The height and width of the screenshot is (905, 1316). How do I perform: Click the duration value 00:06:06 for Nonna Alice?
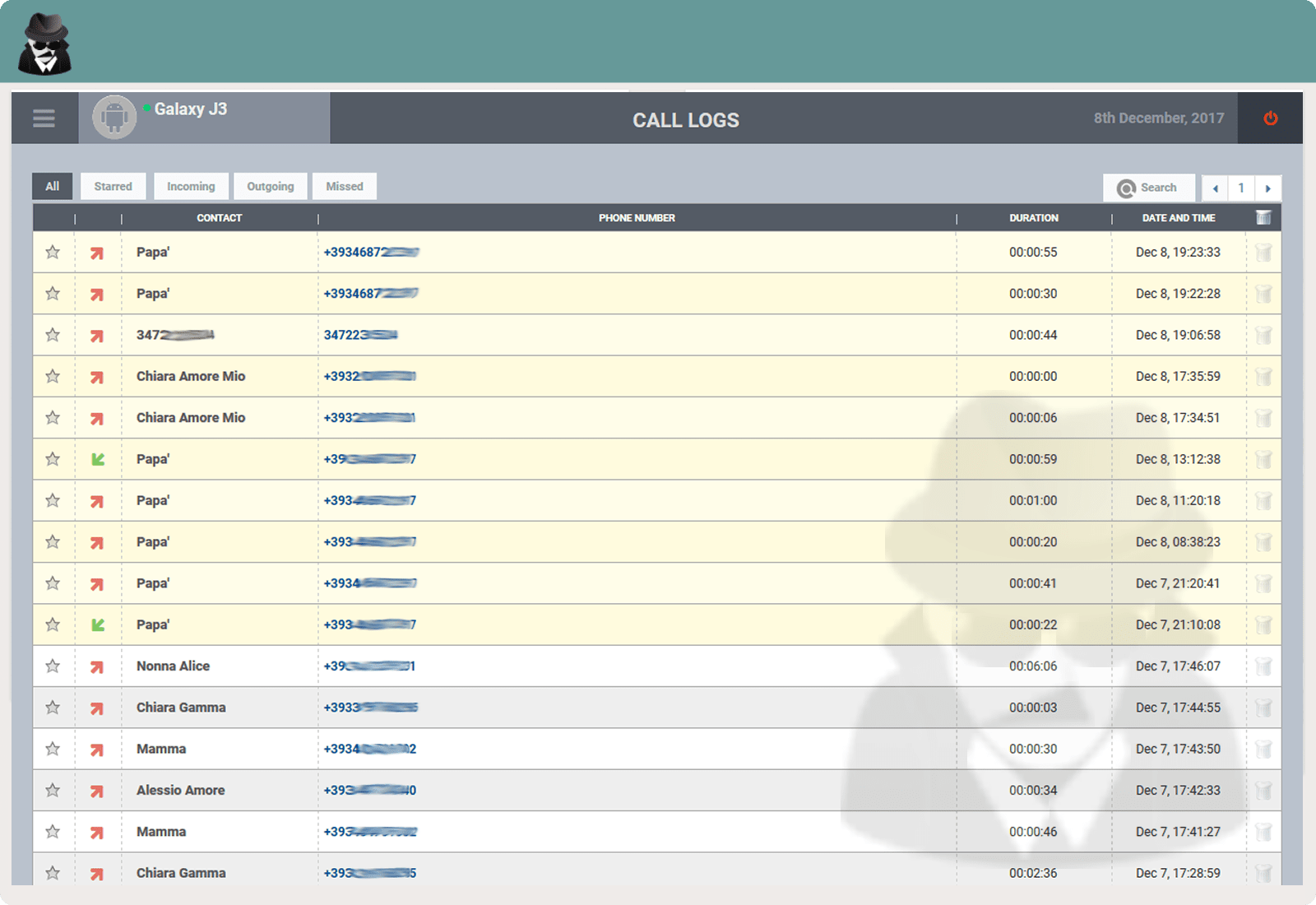pos(1033,666)
